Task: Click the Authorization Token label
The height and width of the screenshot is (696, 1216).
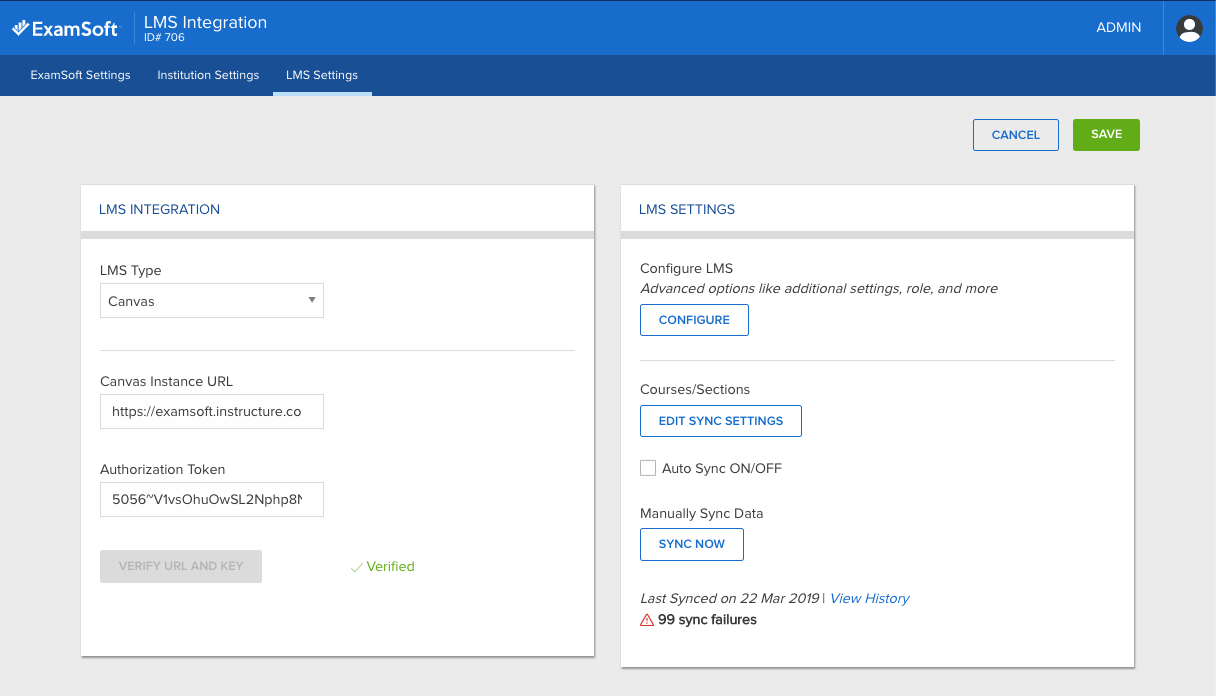Action: point(162,469)
